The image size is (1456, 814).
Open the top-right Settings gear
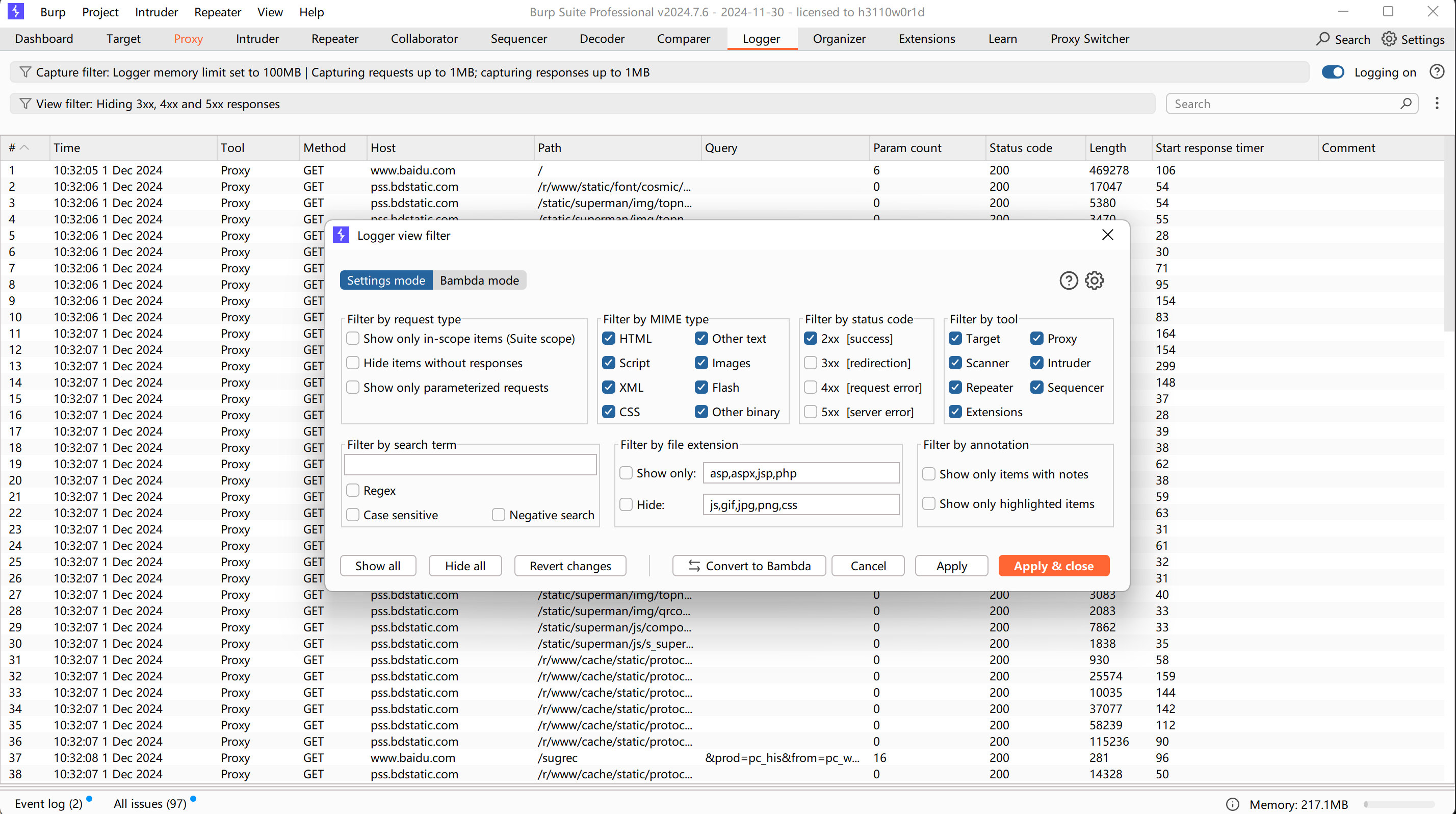[x=1389, y=39]
